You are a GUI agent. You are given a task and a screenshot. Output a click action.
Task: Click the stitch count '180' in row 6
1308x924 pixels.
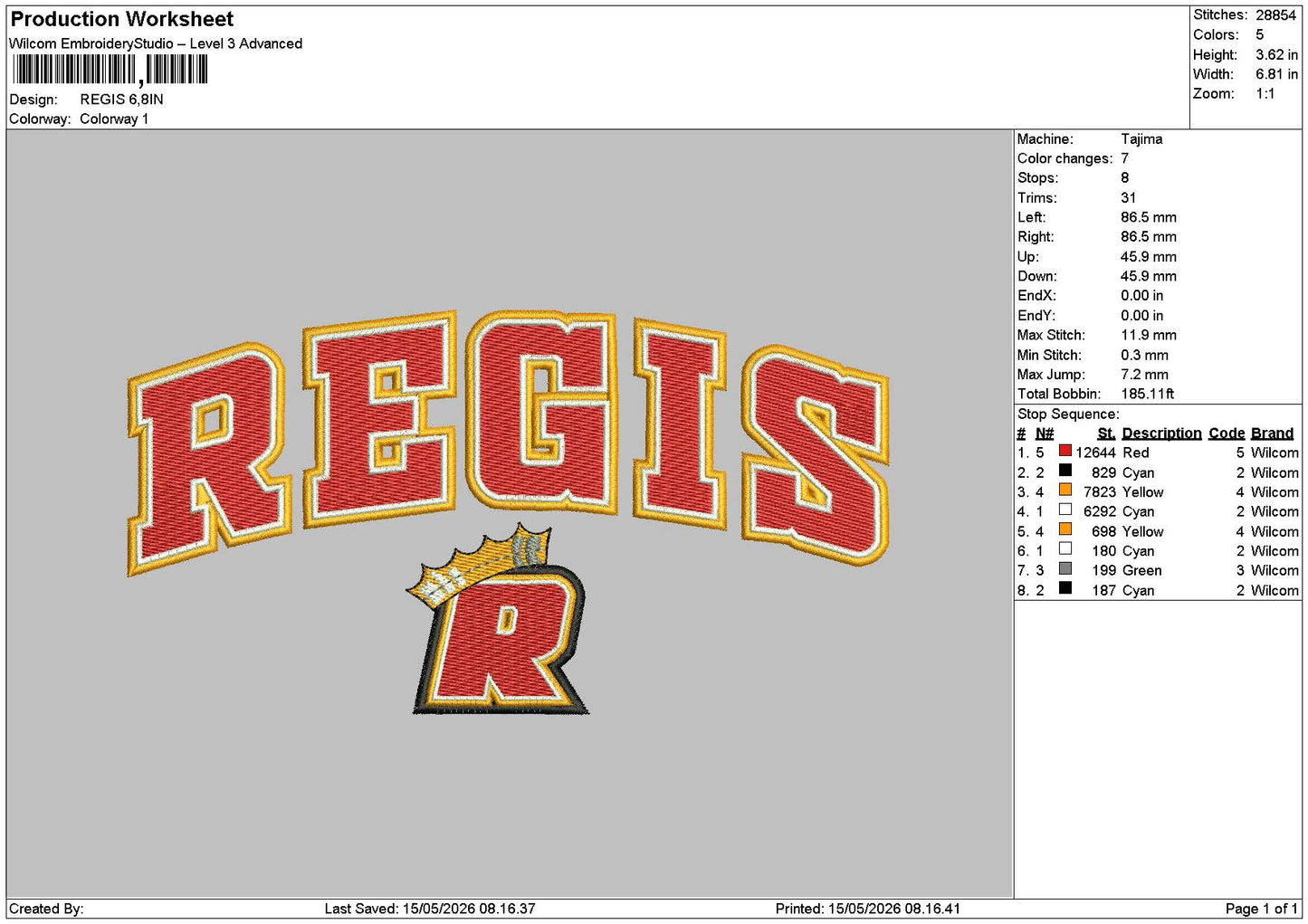(x=1103, y=551)
